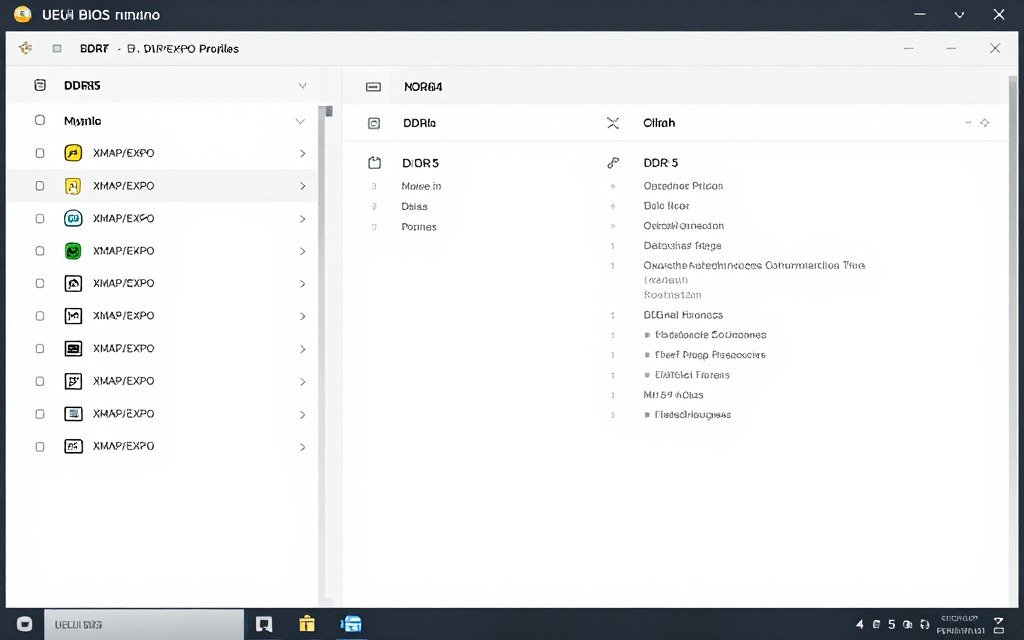Collapse the DDRIS section chevron
This screenshot has width=1024, height=640.
click(x=302, y=86)
